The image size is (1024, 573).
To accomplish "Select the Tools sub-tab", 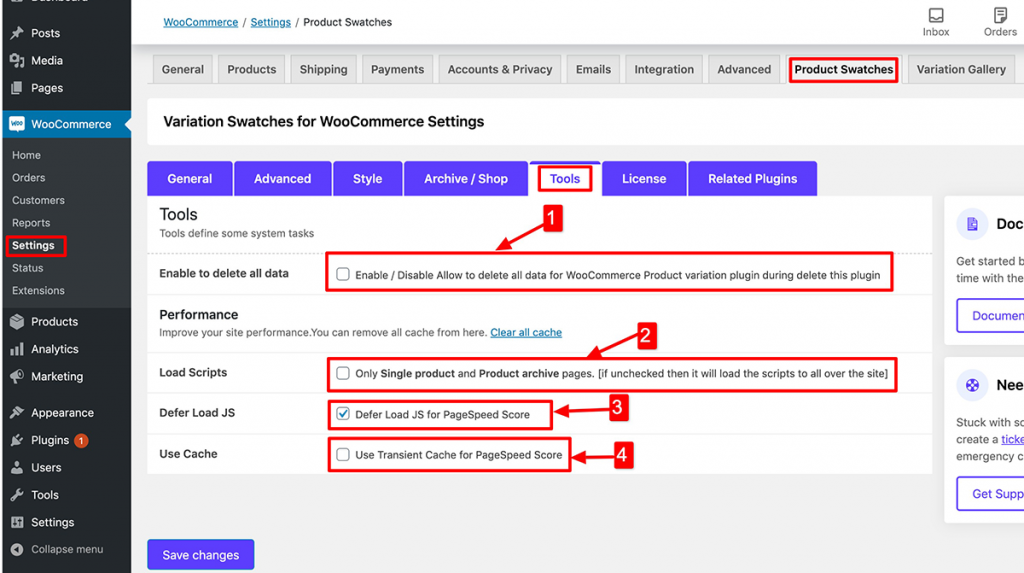I will pos(565,178).
